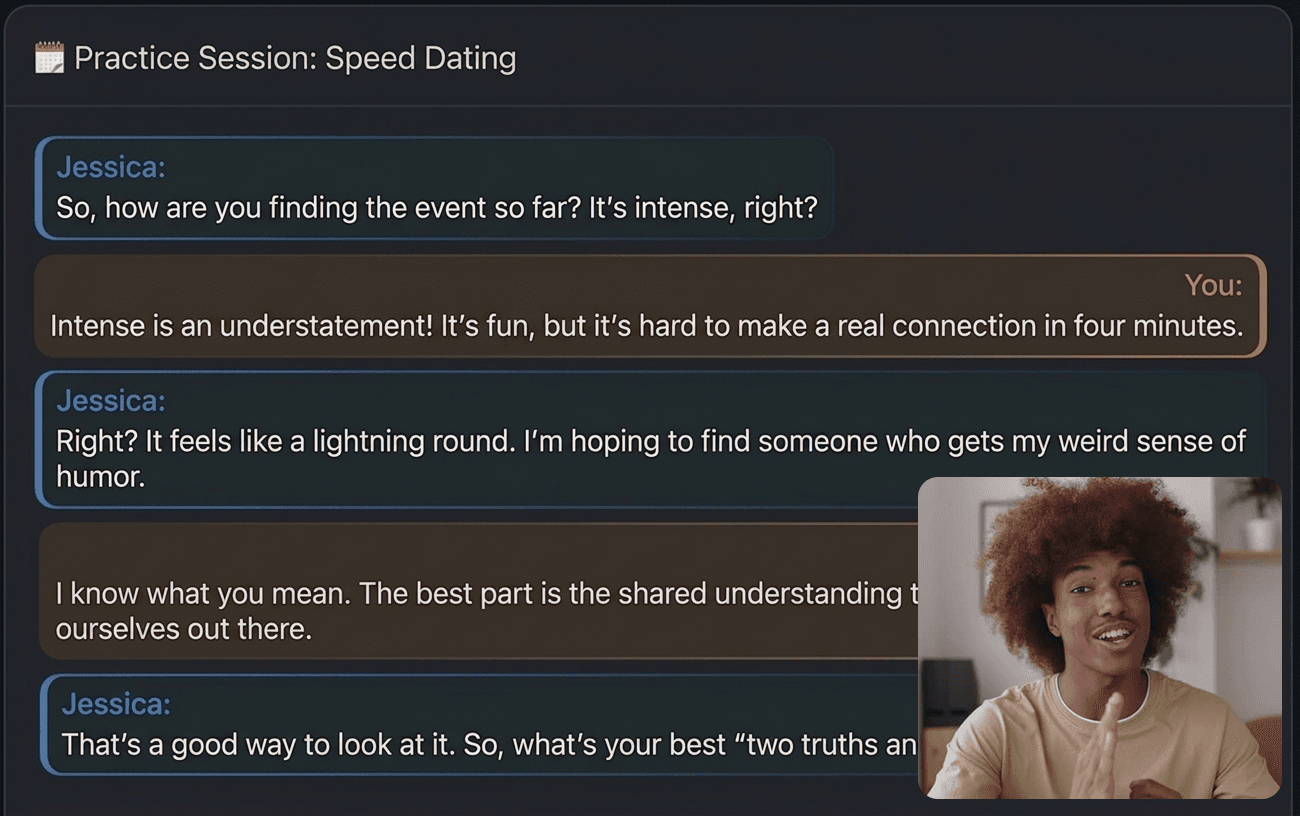Select Jessica's "That's a good way to look" text
This screenshot has width=1300, height=816.
[300, 744]
